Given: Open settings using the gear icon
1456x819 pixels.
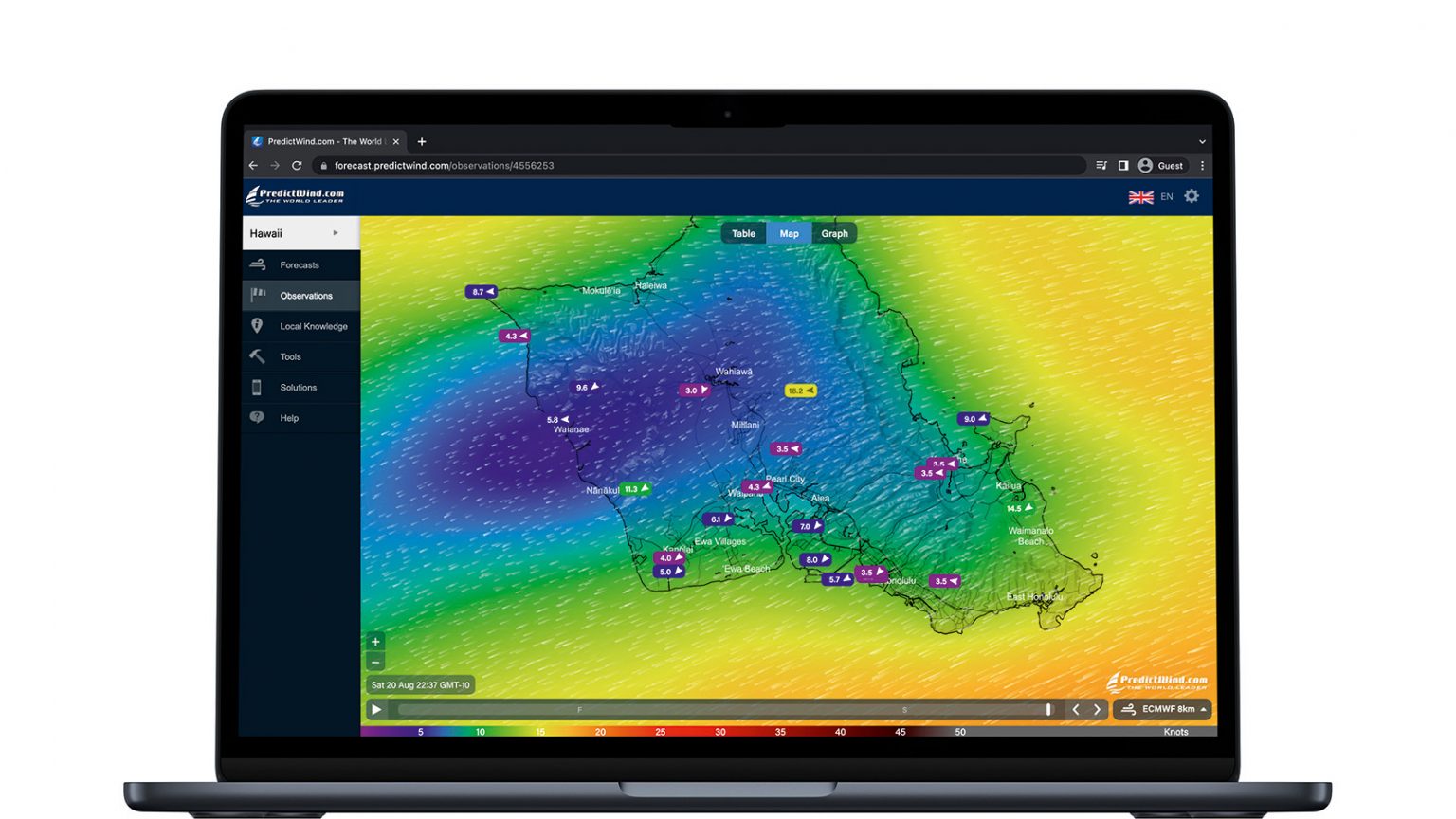Looking at the screenshot, I should pos(1192,196).
